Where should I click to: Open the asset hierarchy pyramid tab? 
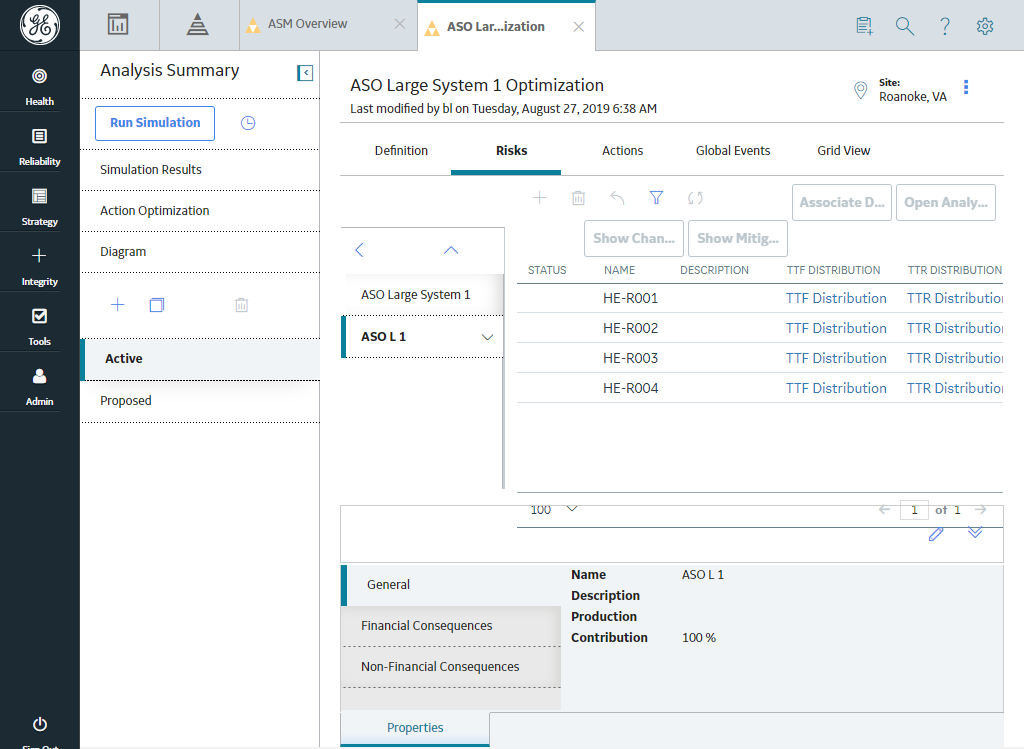197,25
